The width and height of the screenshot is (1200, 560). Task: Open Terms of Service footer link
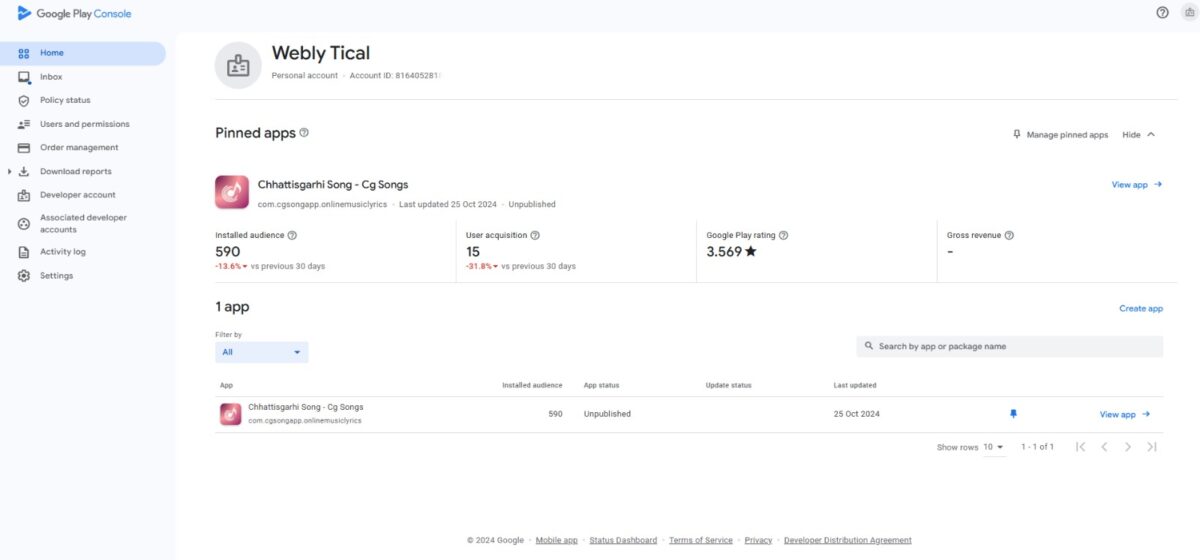point(701,541)
